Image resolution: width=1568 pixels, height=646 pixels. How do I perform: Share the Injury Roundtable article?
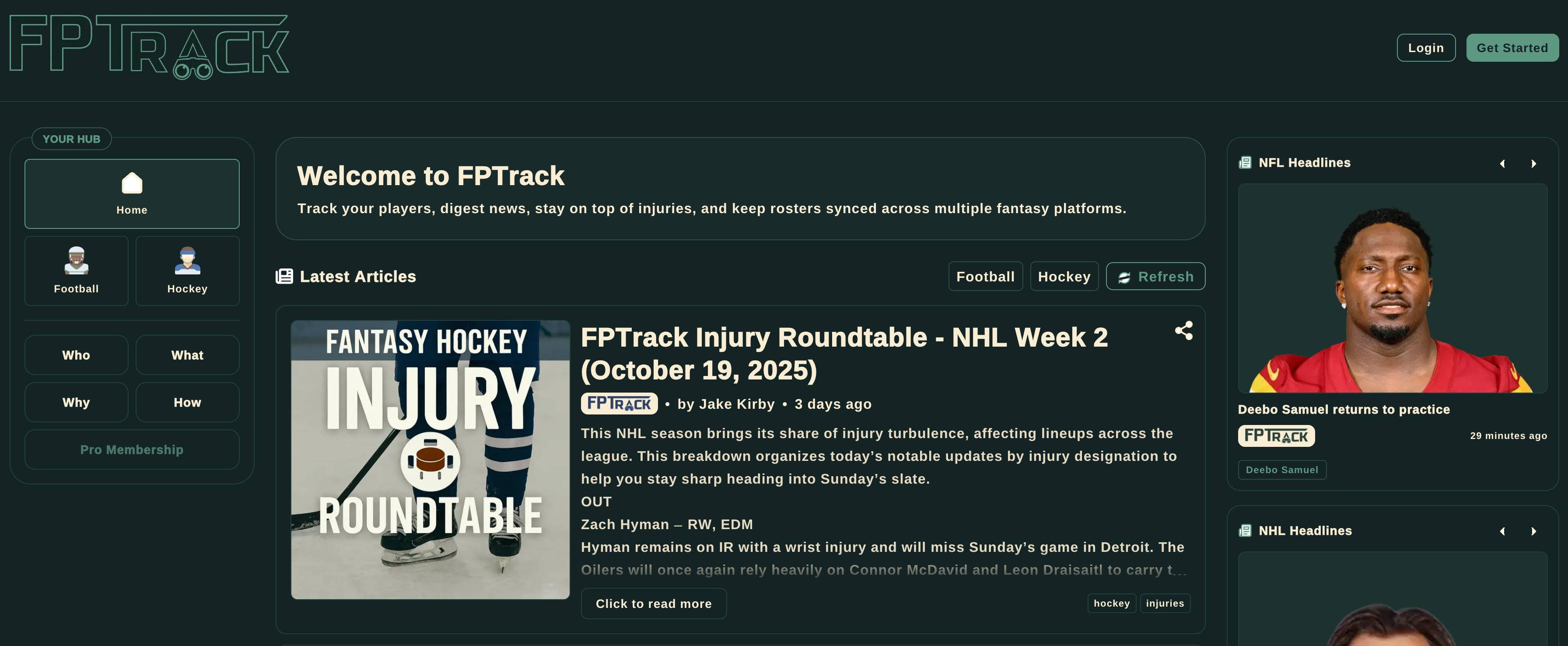click(x=1183, y=330)
